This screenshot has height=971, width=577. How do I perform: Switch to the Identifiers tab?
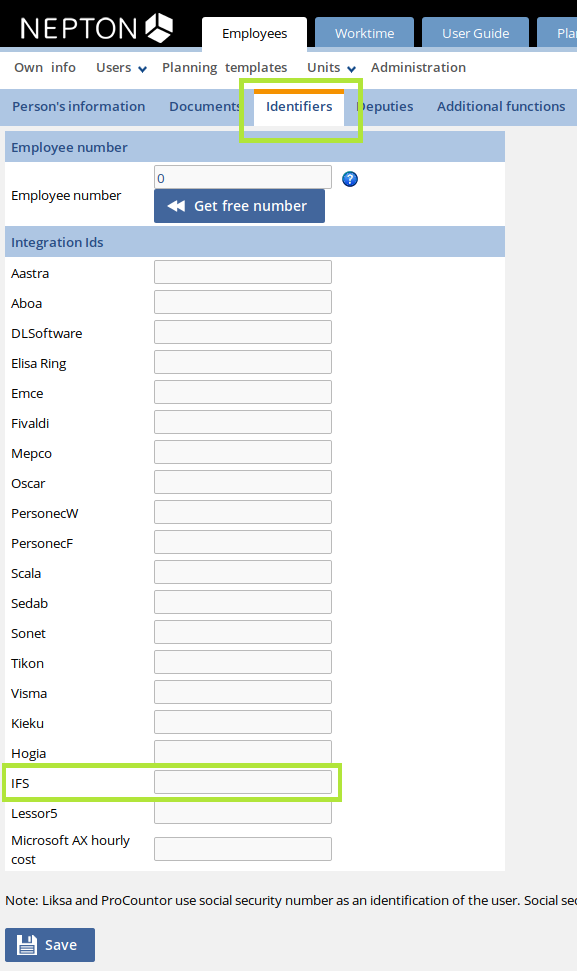pyautogui.click(x=298, y=106)
